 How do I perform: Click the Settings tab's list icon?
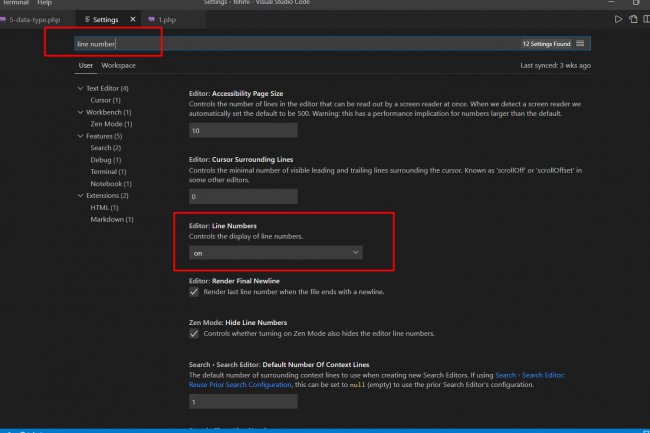click(86, 19)
